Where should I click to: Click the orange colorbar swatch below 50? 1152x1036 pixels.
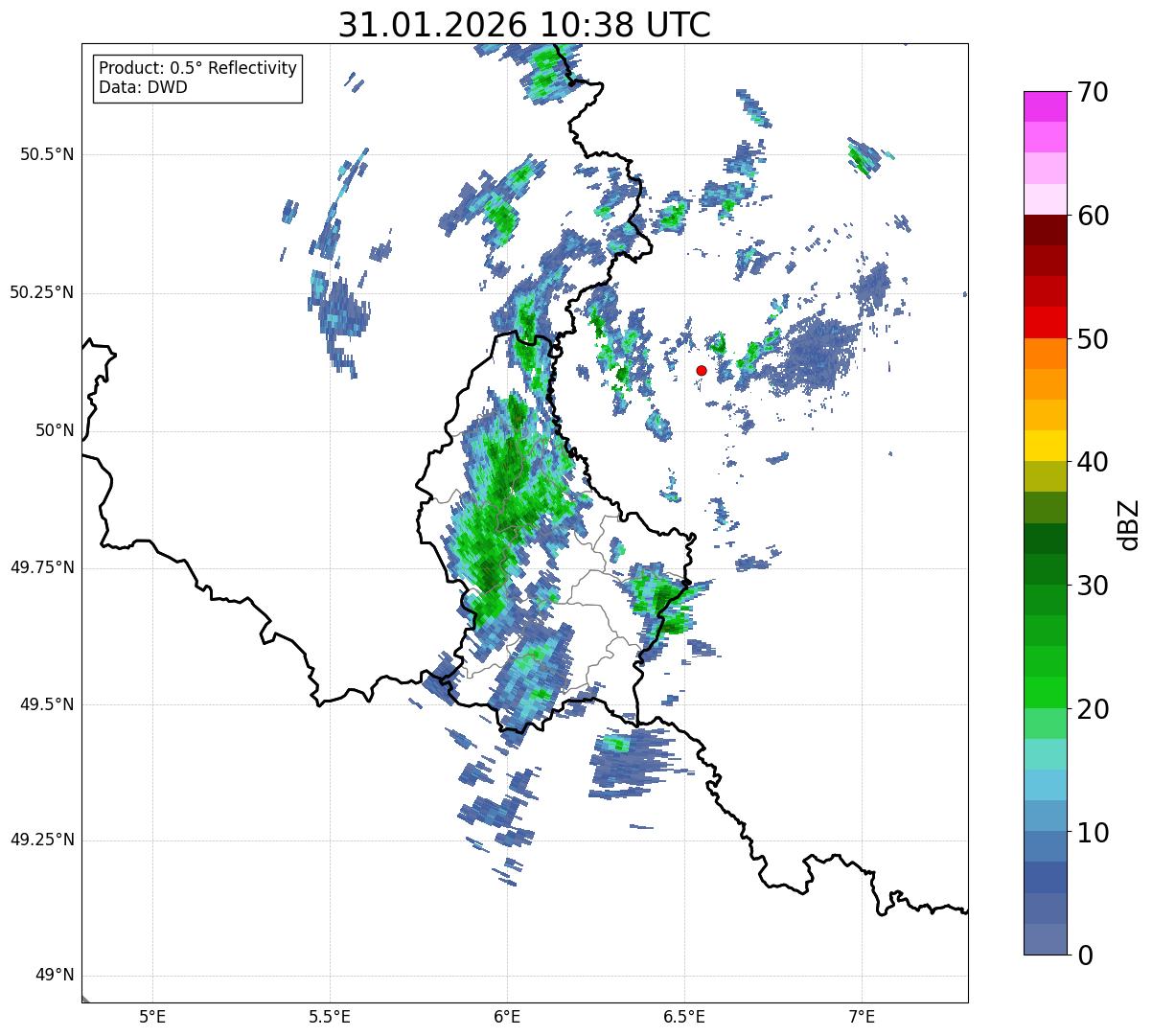tap(1045, 354)
